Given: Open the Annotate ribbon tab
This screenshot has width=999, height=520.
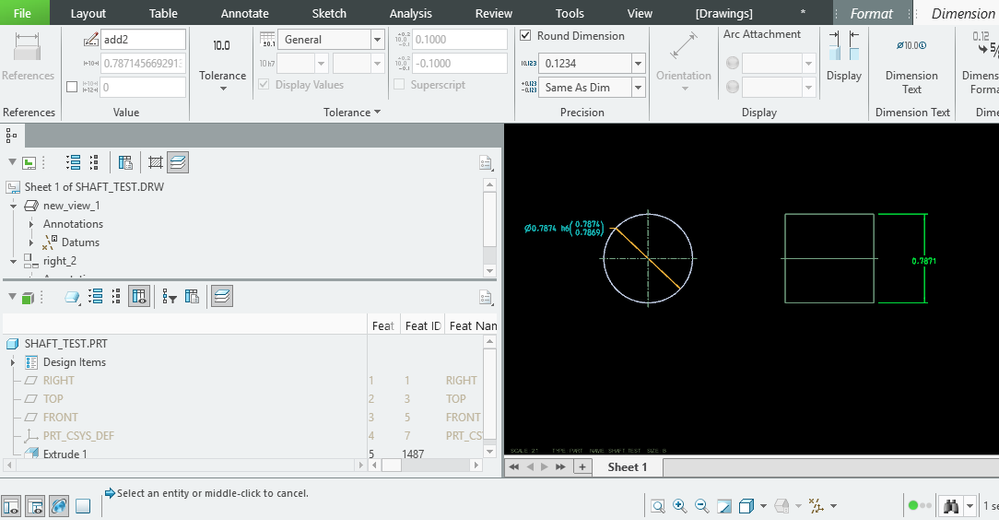Looking at the screenshot, I should click(x=244, y=13).
